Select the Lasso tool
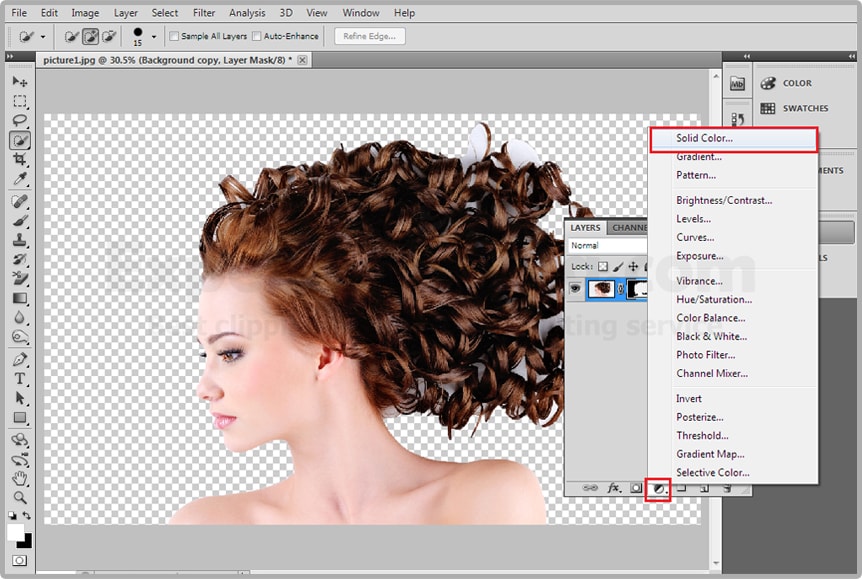The image size is (862, 579). [20, 121]
